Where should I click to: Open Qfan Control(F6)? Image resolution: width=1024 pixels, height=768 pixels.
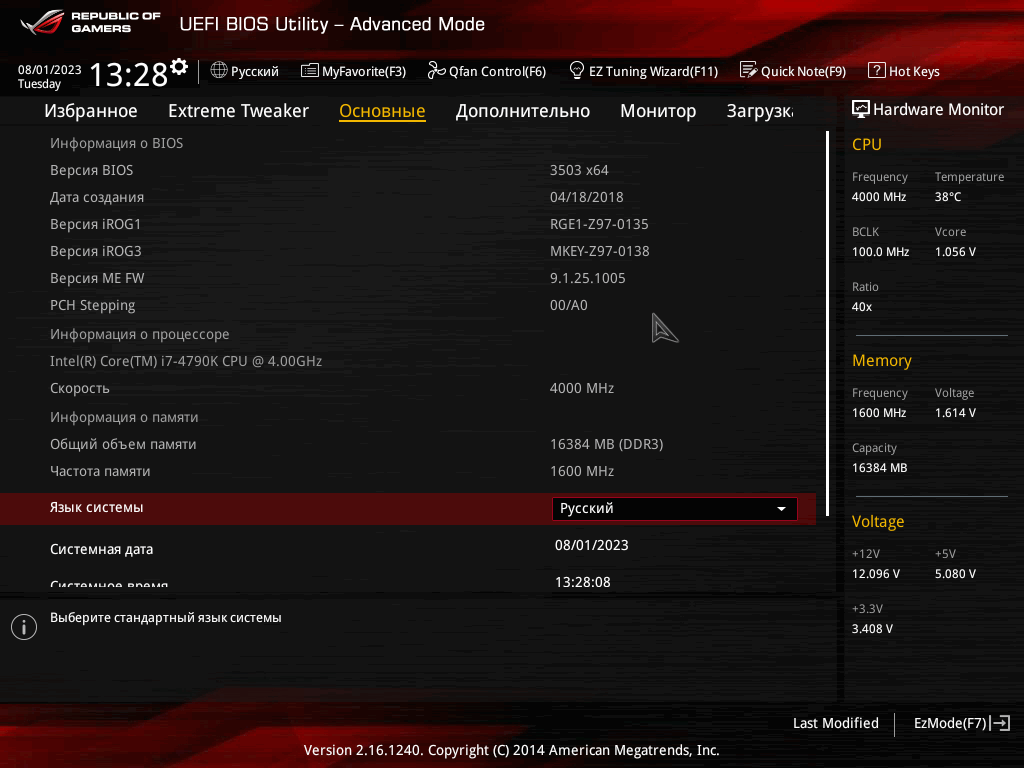(497, 71)
